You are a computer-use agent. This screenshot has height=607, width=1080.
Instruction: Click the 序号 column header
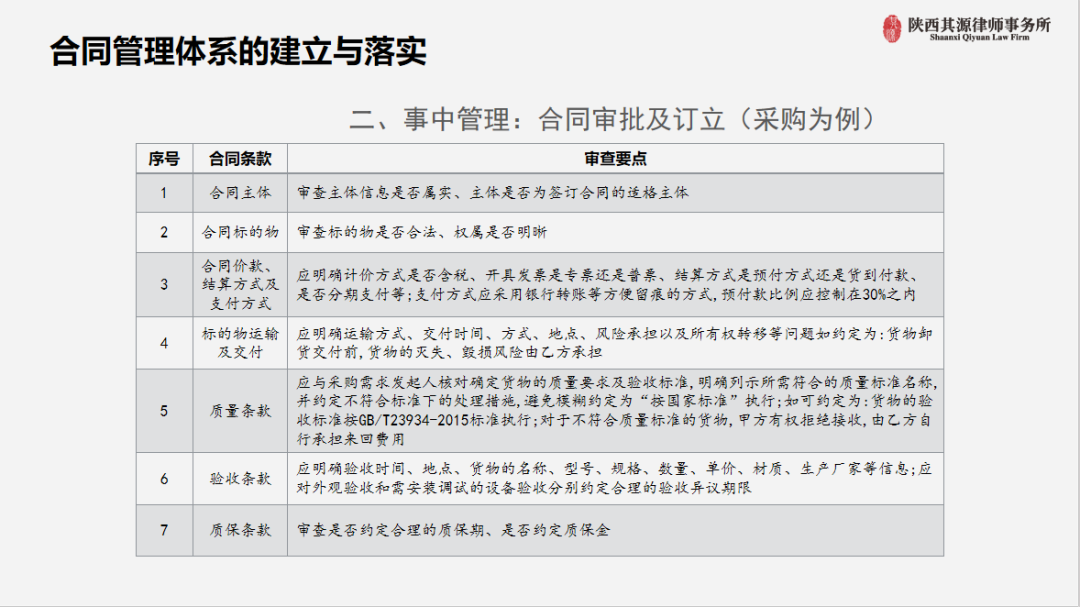(x=164, y=158)
